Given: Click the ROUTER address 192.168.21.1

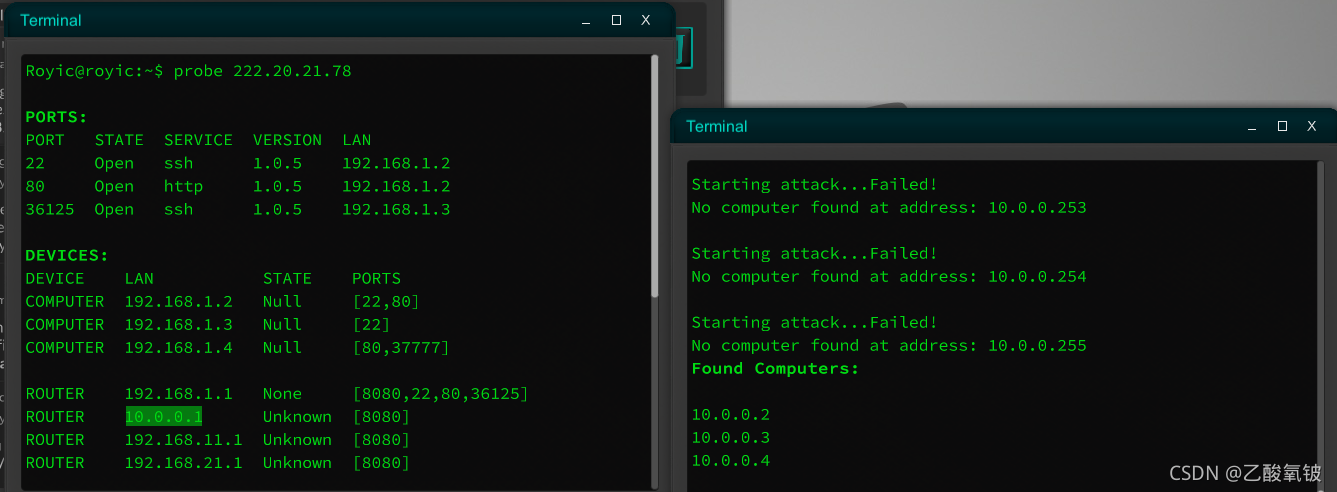Looking at the screenshot, I should click(x=183, y=462).
